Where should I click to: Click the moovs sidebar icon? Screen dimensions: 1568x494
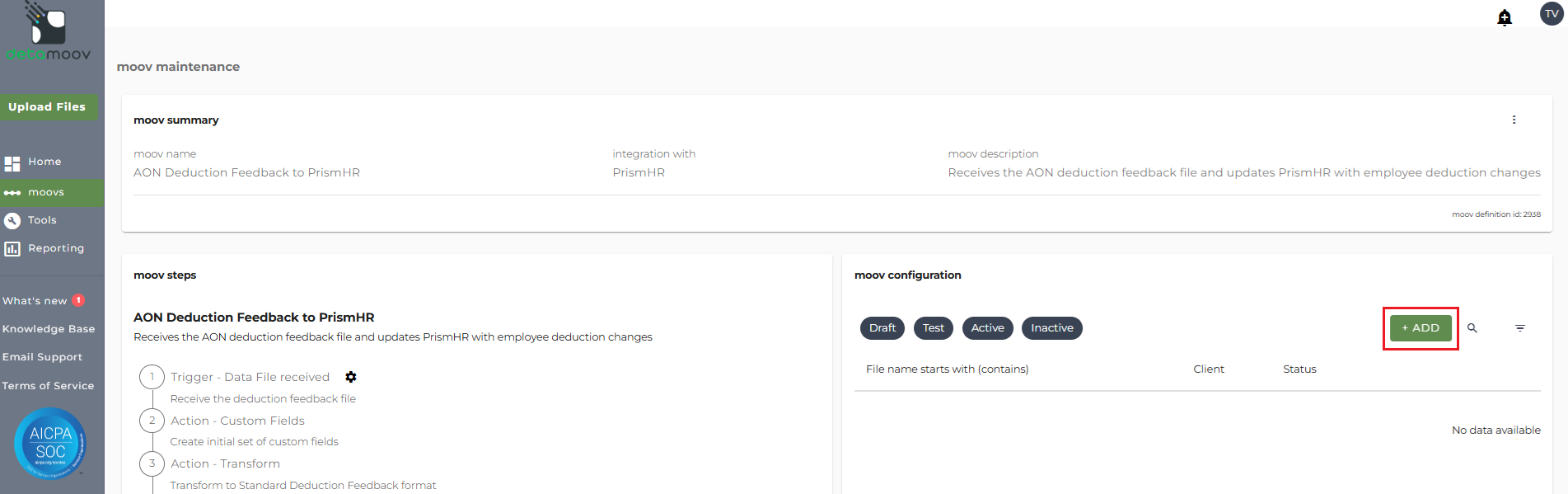point(12,193)
